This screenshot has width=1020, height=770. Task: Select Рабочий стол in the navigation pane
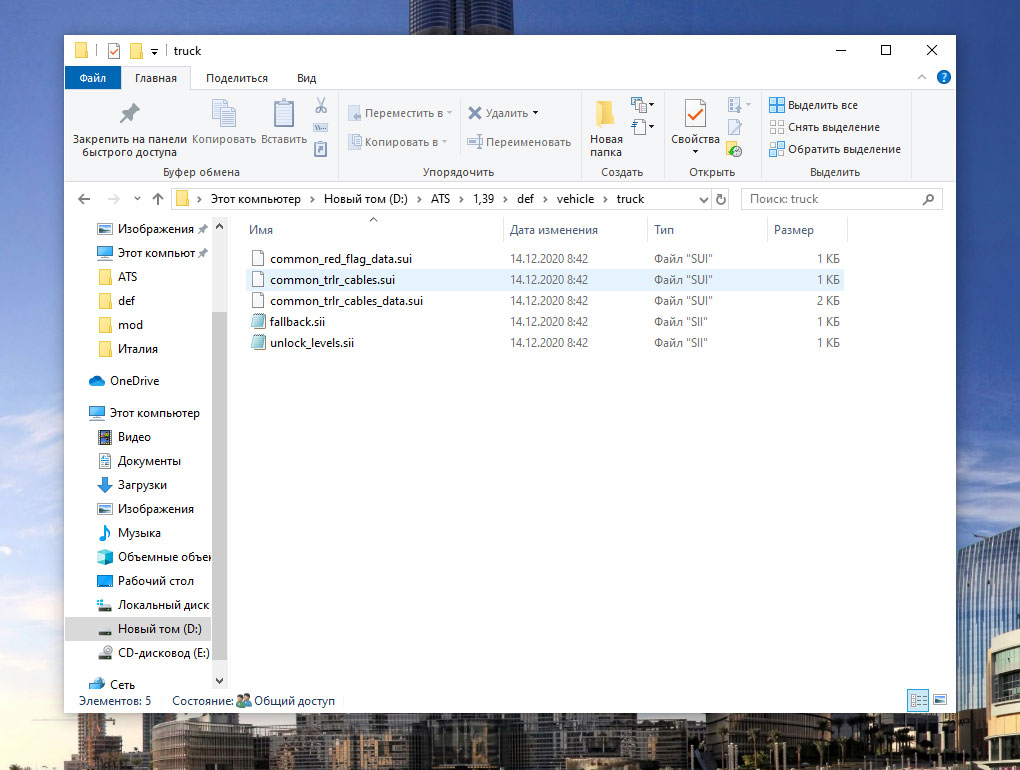pos(155,581)
